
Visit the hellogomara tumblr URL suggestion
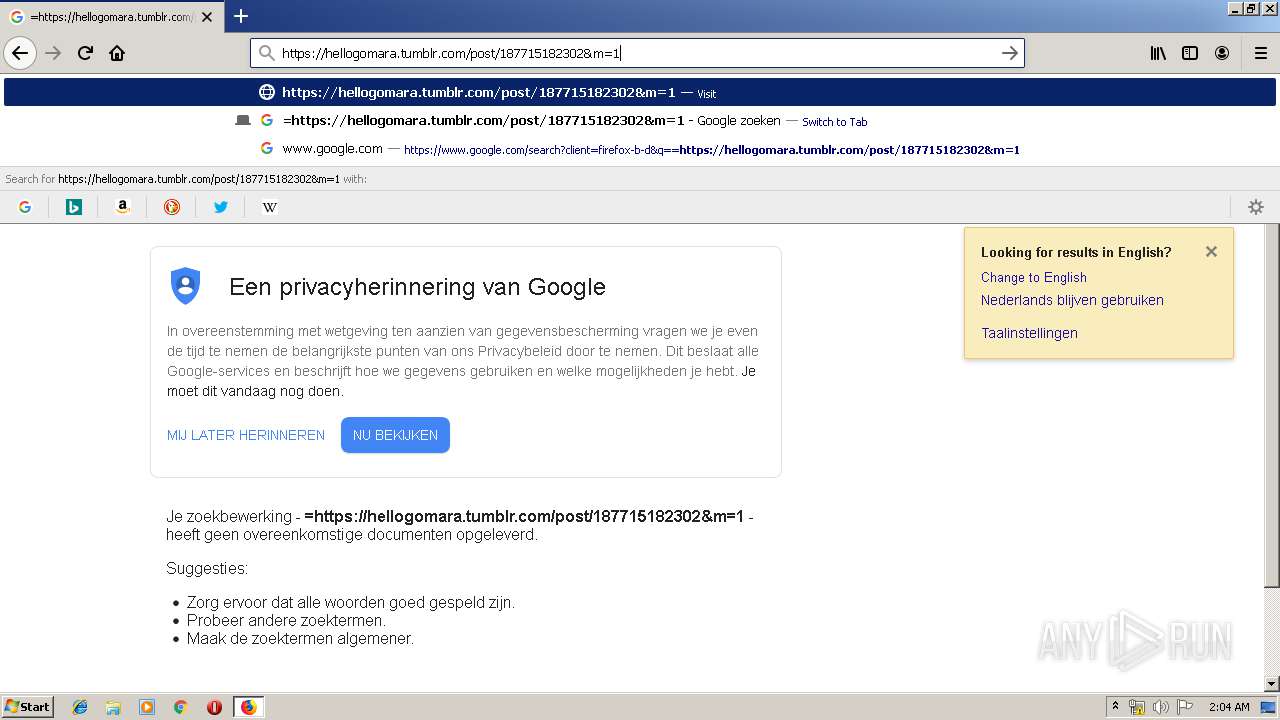point(640,92)
